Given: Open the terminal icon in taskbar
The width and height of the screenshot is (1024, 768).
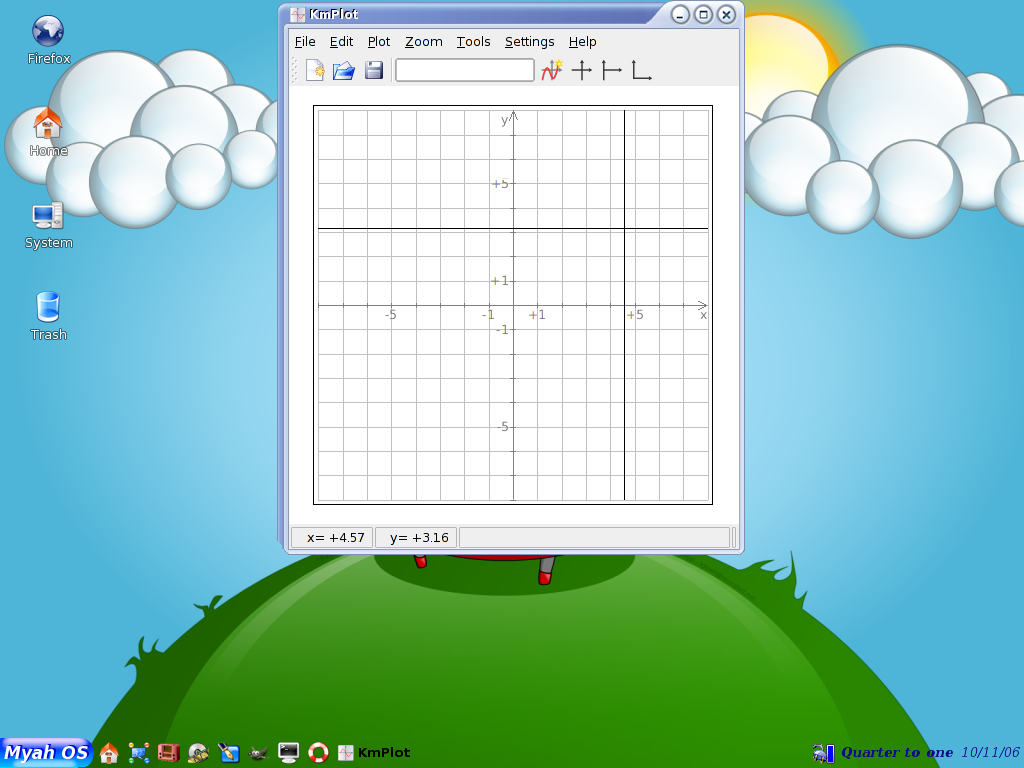Looking at the screenshot, I should tap(288, 753).
